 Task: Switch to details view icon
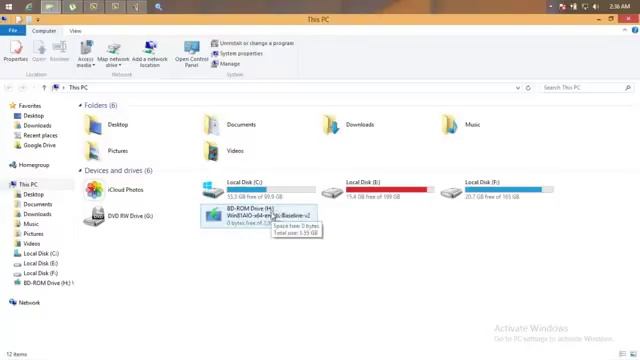pyautogui.click(x=622, y=354)
